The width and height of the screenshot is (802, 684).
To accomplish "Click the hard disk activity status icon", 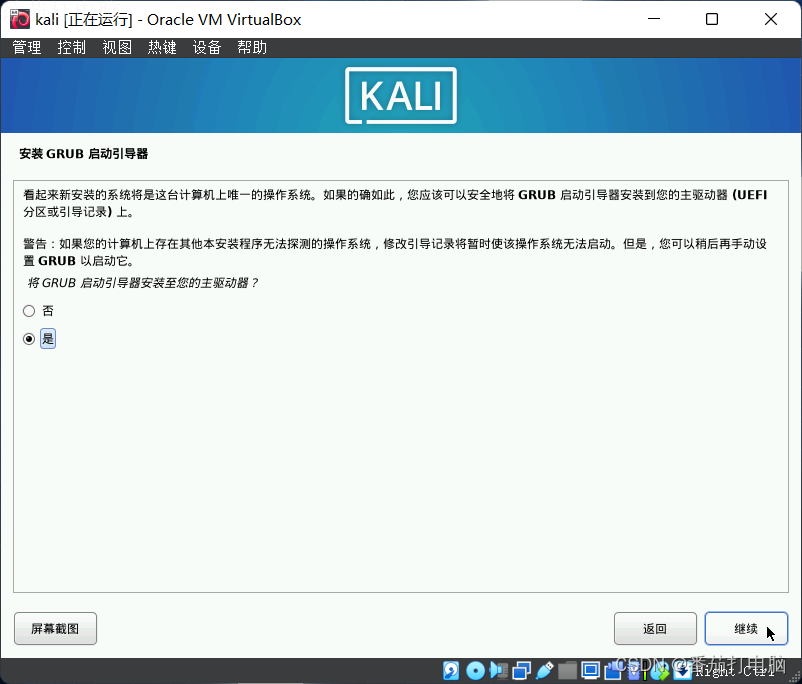I will 451,670.
